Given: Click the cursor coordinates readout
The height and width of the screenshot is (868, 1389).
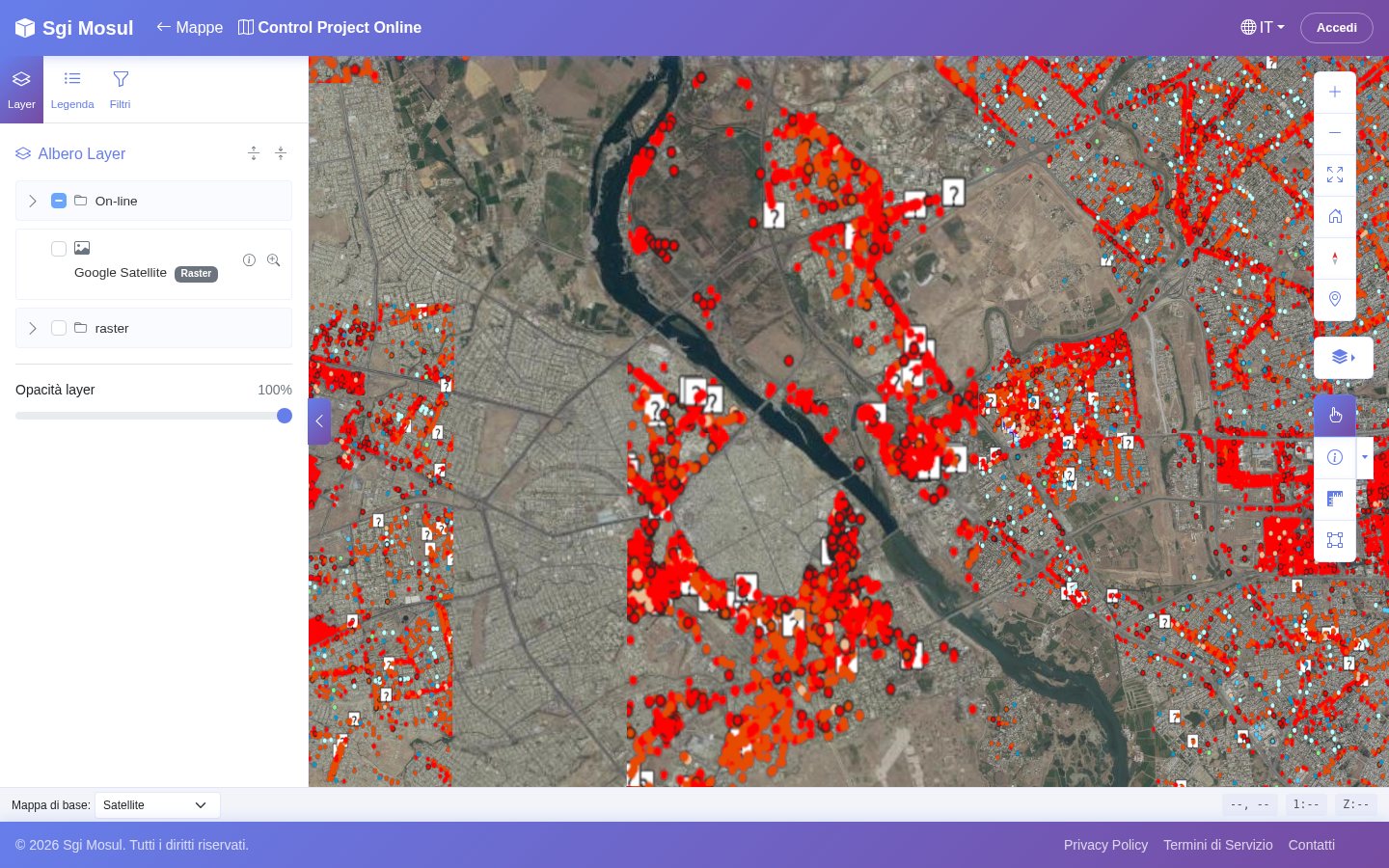Looking at the screenshot, I should tap(1250, 804).
